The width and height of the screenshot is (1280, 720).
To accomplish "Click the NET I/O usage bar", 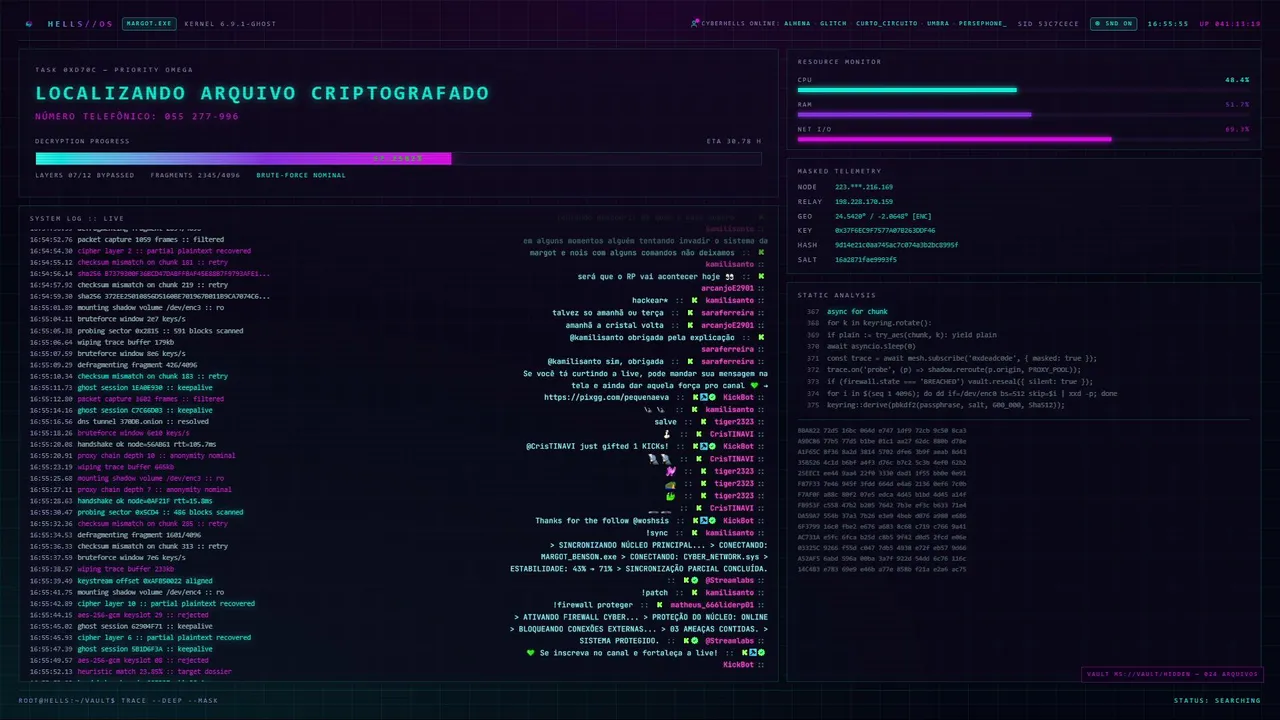I will (1023, 139).
